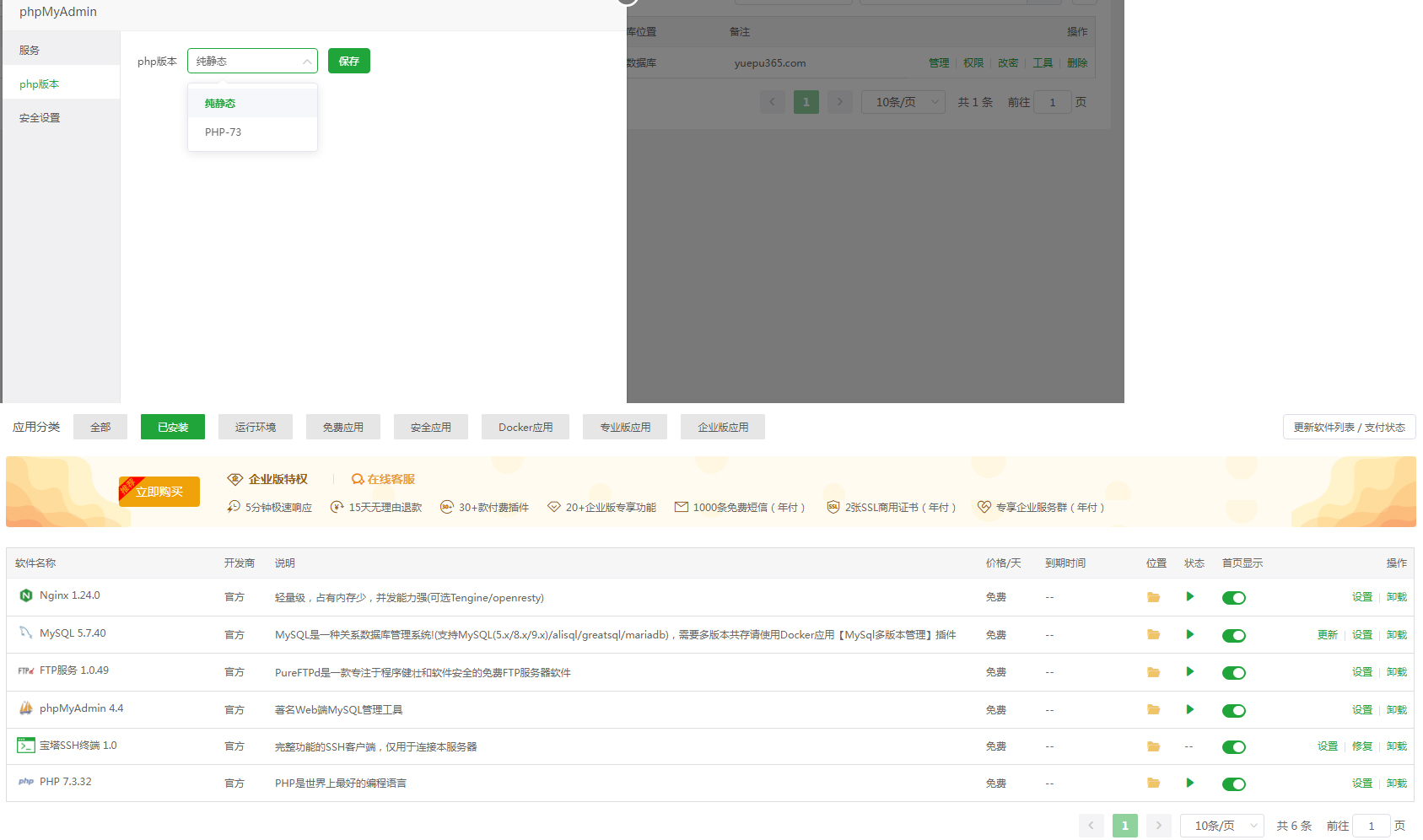Open 设置 for phpMyAdmin 4.4
1423x840 pixels.
(x=1362, y=709)
